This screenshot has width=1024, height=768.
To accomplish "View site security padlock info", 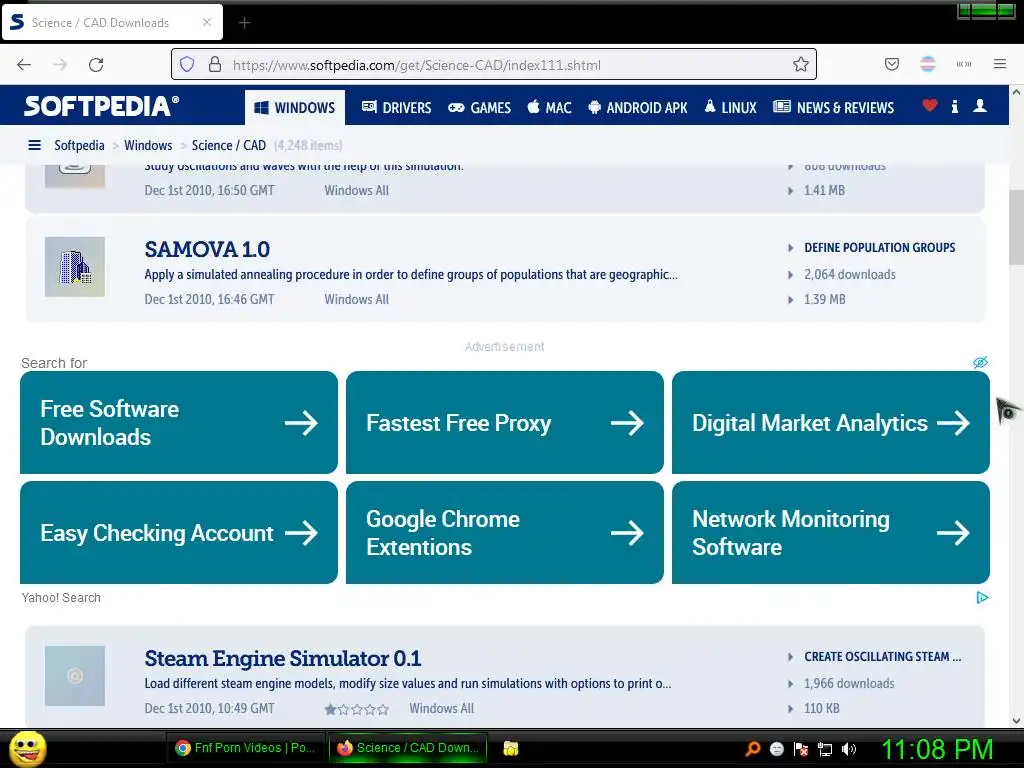I will (214, 65).
